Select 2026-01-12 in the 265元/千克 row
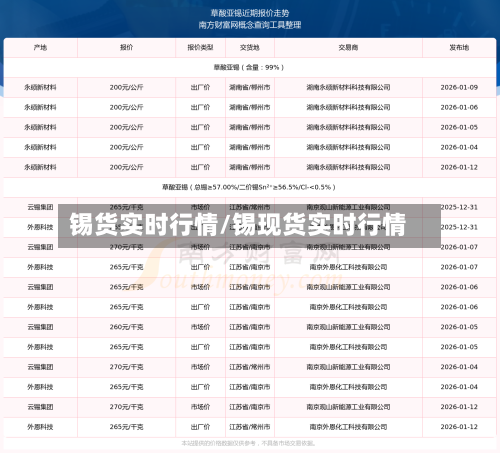500x453 pixels. [x=459, y=427]
